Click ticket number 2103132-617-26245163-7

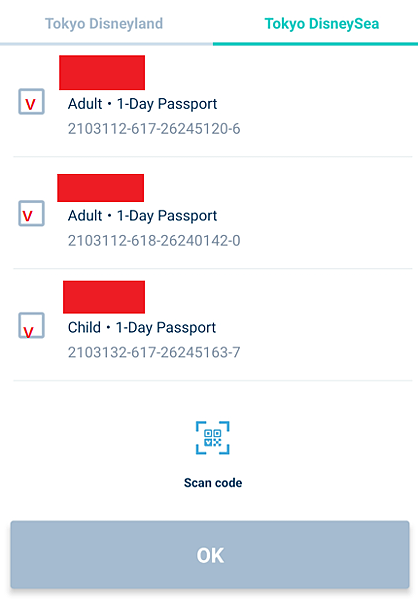tap(154, 352)
